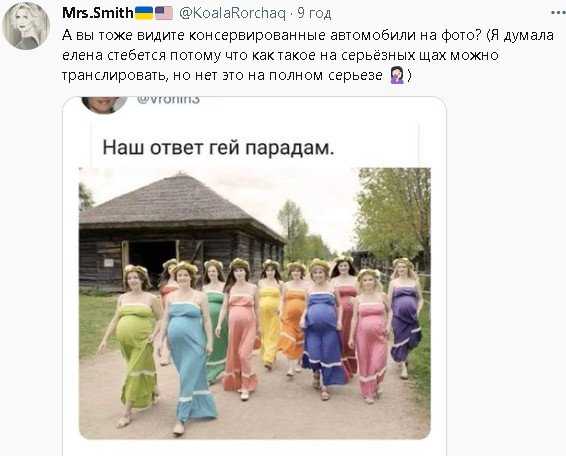Click the facepalm emoji ending the tweet
Screen dimensions: 566x456
397,75
